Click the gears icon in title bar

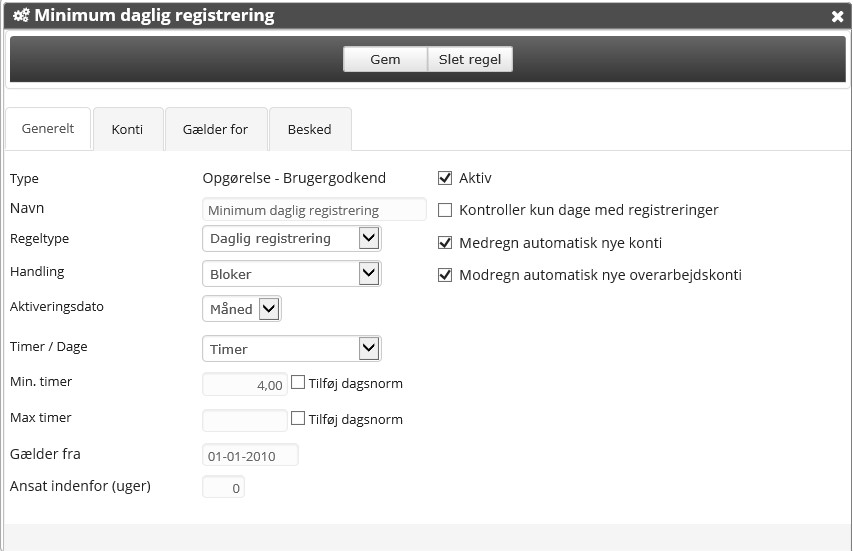pos(20,16)
